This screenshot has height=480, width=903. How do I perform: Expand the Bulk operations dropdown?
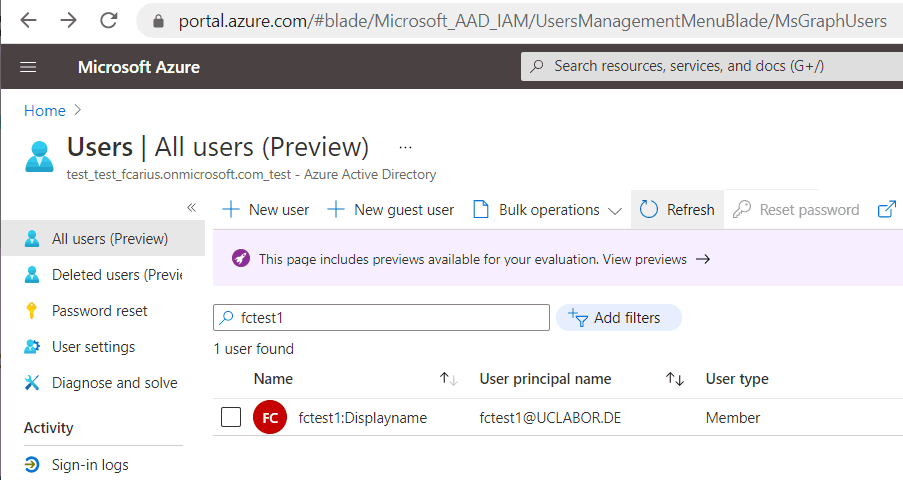click(548, 210)
